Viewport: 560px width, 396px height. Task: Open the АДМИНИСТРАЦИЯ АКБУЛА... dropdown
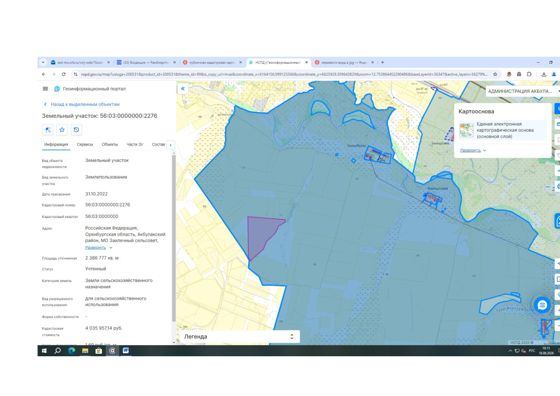(522, 91)
